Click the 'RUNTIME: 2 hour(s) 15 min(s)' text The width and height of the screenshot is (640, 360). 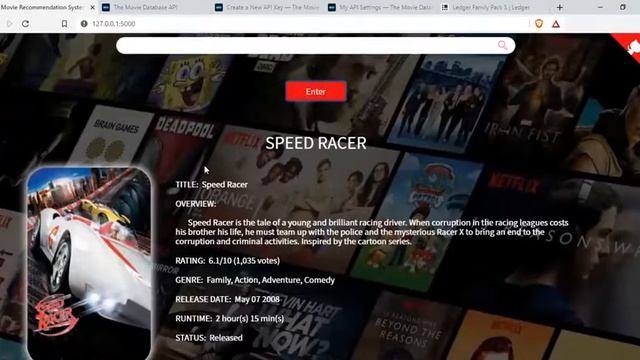pyautogui.click(x=230, y=318)
